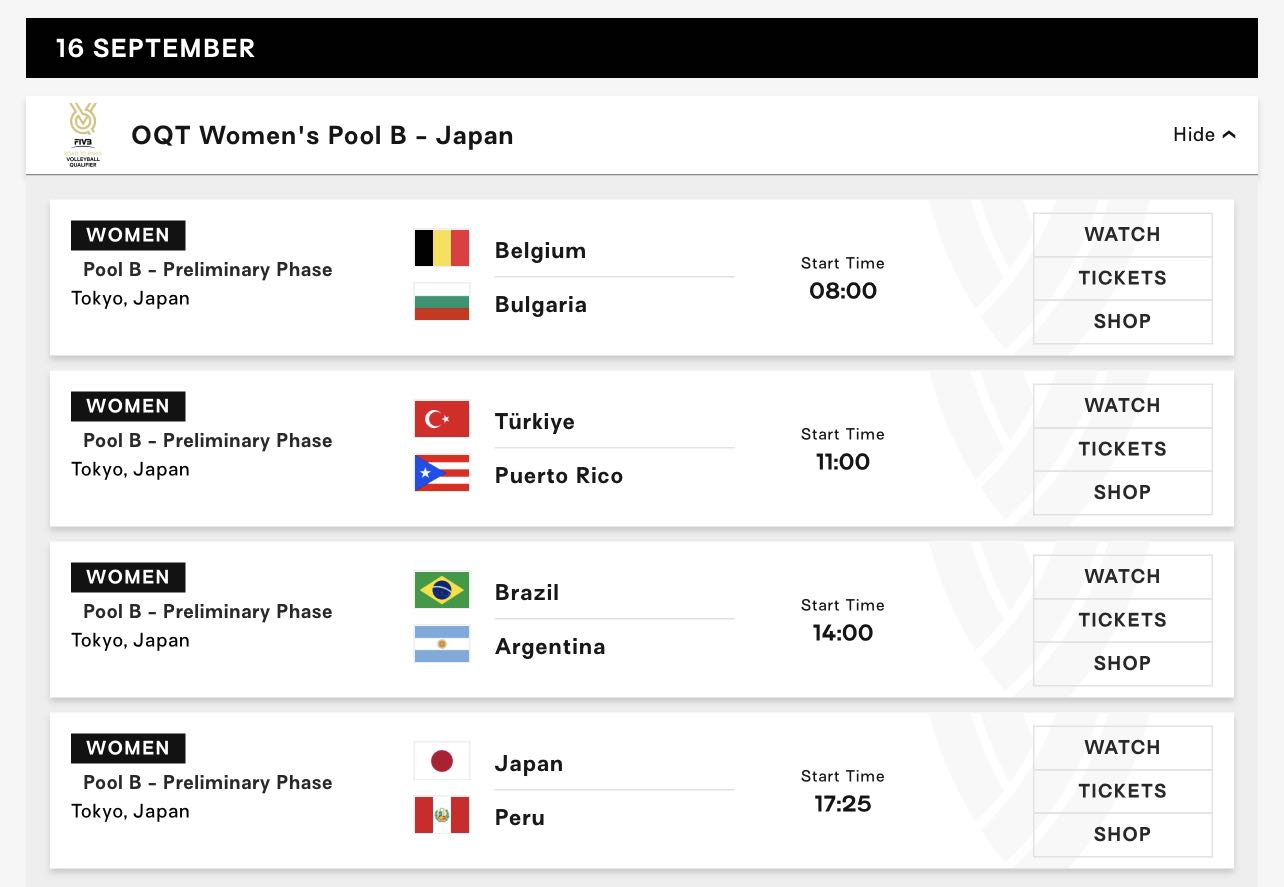Open the OQT Women's Pool B - Japan title

click(x=322, y=135)
